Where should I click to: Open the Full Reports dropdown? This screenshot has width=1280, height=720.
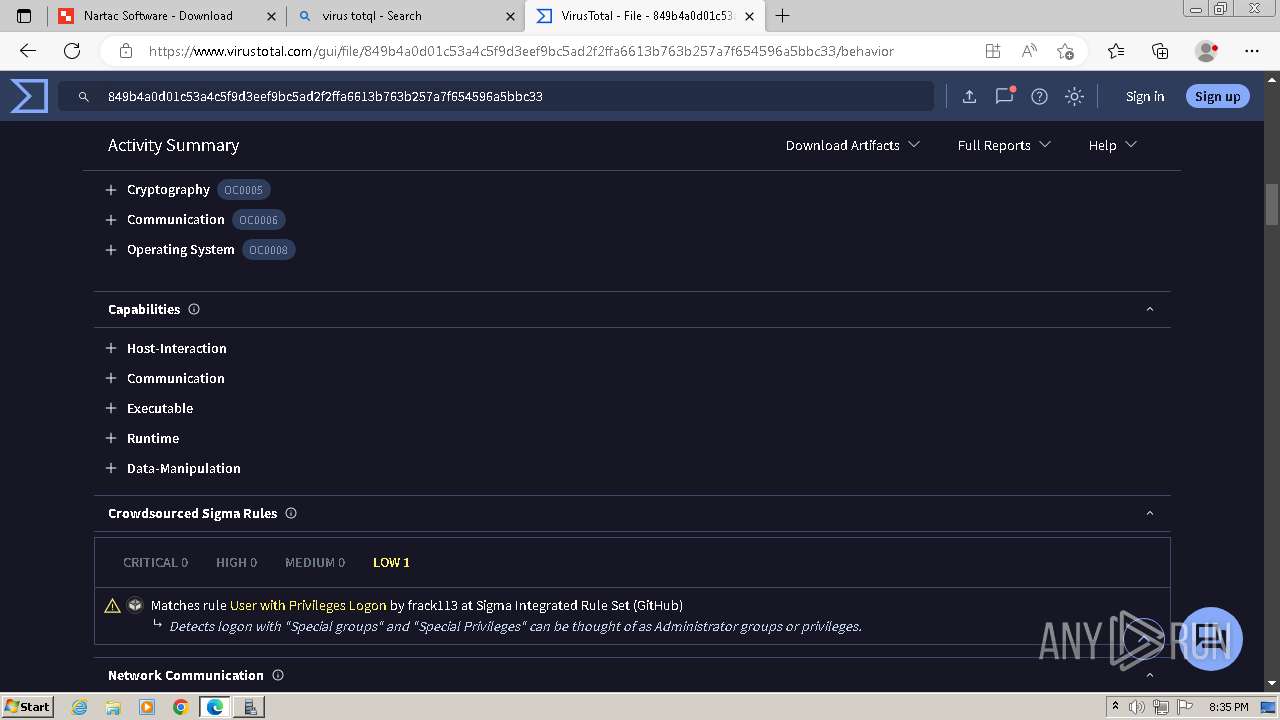1004,145
